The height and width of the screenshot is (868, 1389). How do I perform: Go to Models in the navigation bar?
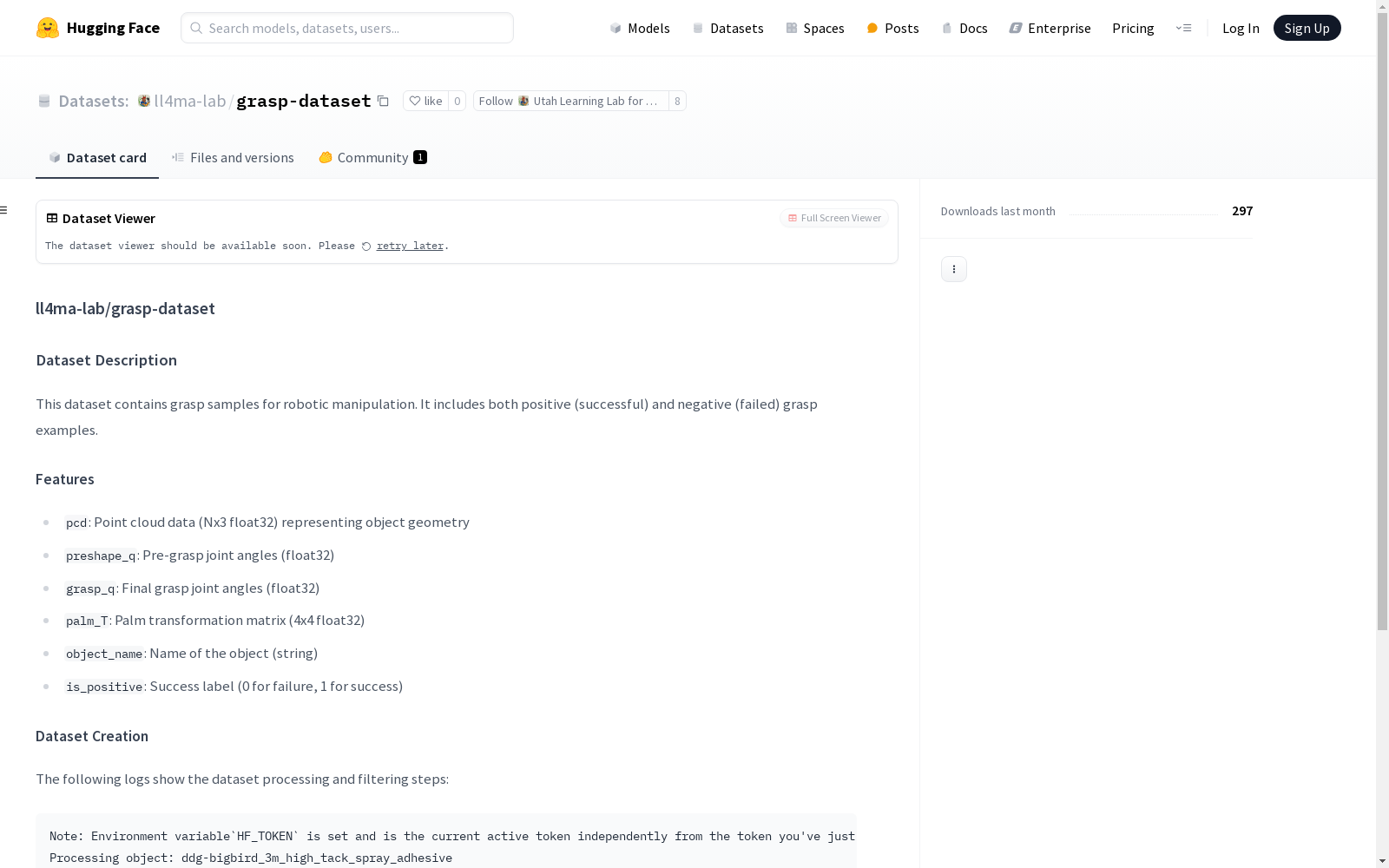[x=640, y=28]
